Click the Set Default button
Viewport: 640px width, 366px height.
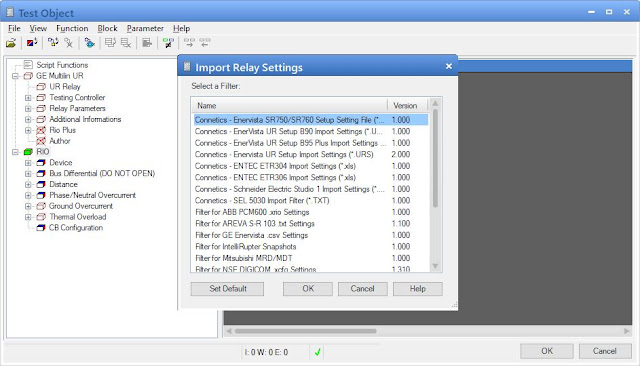point(227,289)
